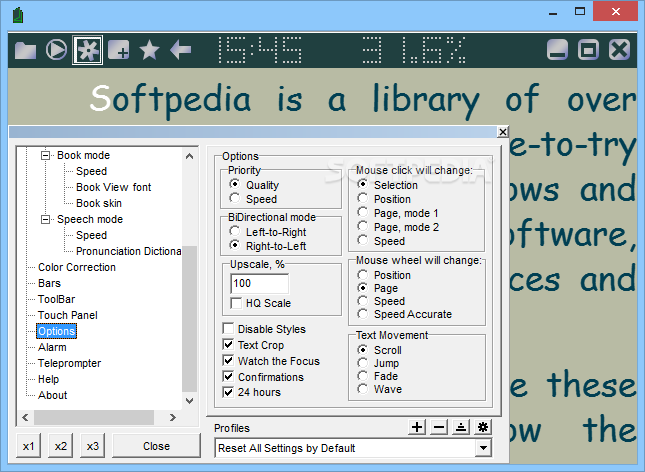Image resolution: width=645 pixels, height=472 pixels.
Task: Open ToolBar settings in tree
Action: pyautogui.click(x=56, y=299)
